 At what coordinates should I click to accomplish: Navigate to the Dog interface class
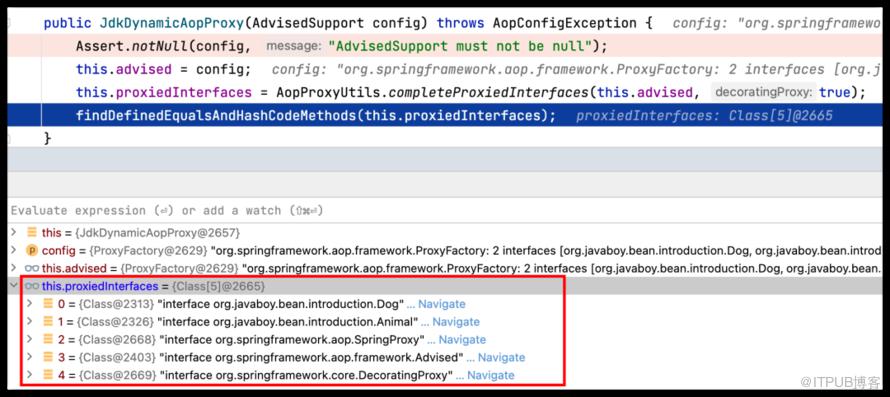[442, 304]
